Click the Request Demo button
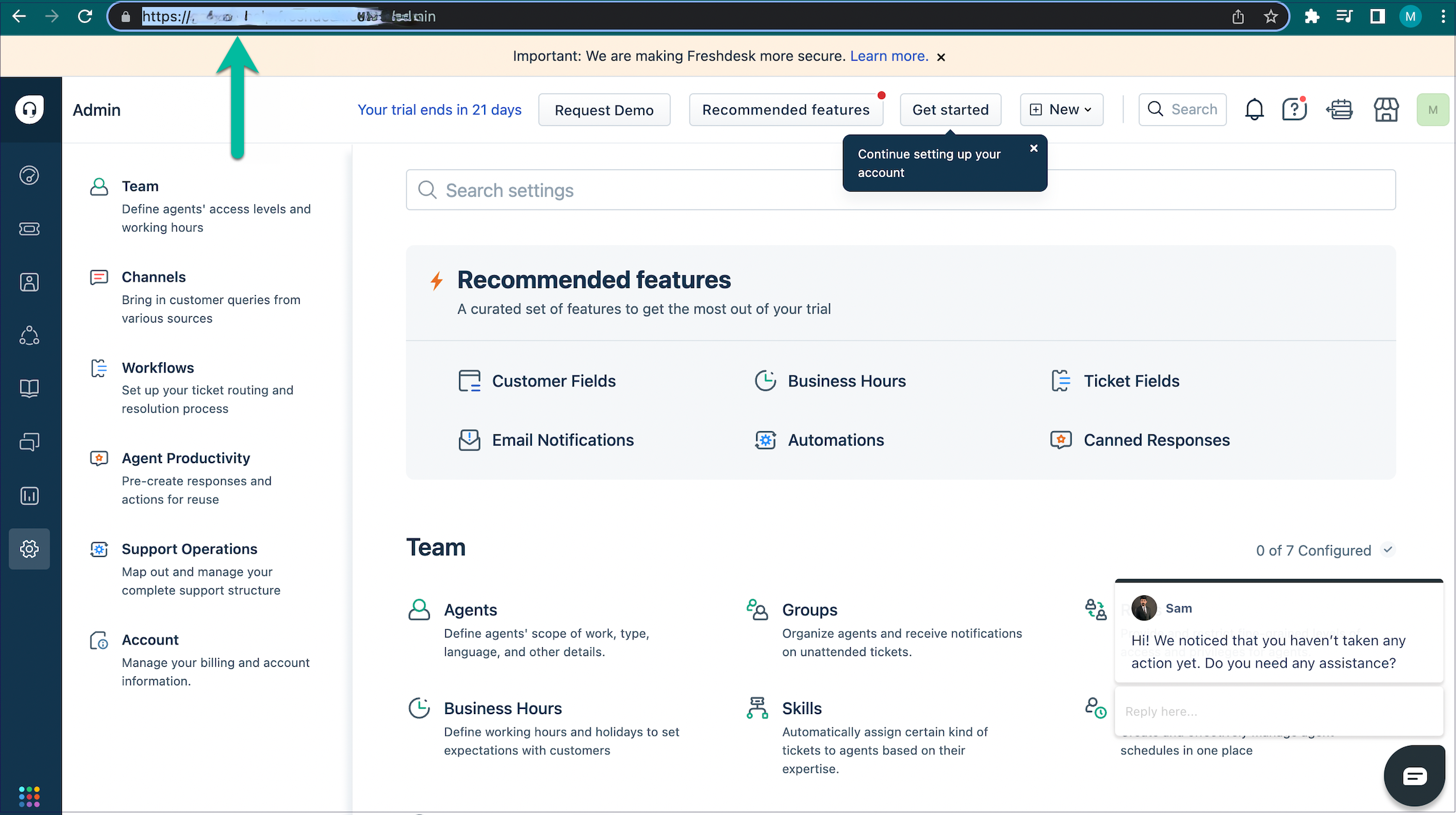1456x815 pixels. coord(604,109)
